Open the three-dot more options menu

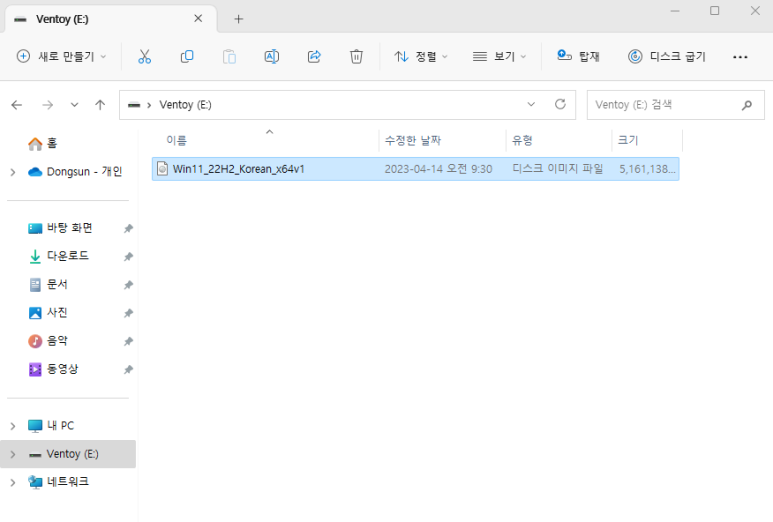click(740, 57)
